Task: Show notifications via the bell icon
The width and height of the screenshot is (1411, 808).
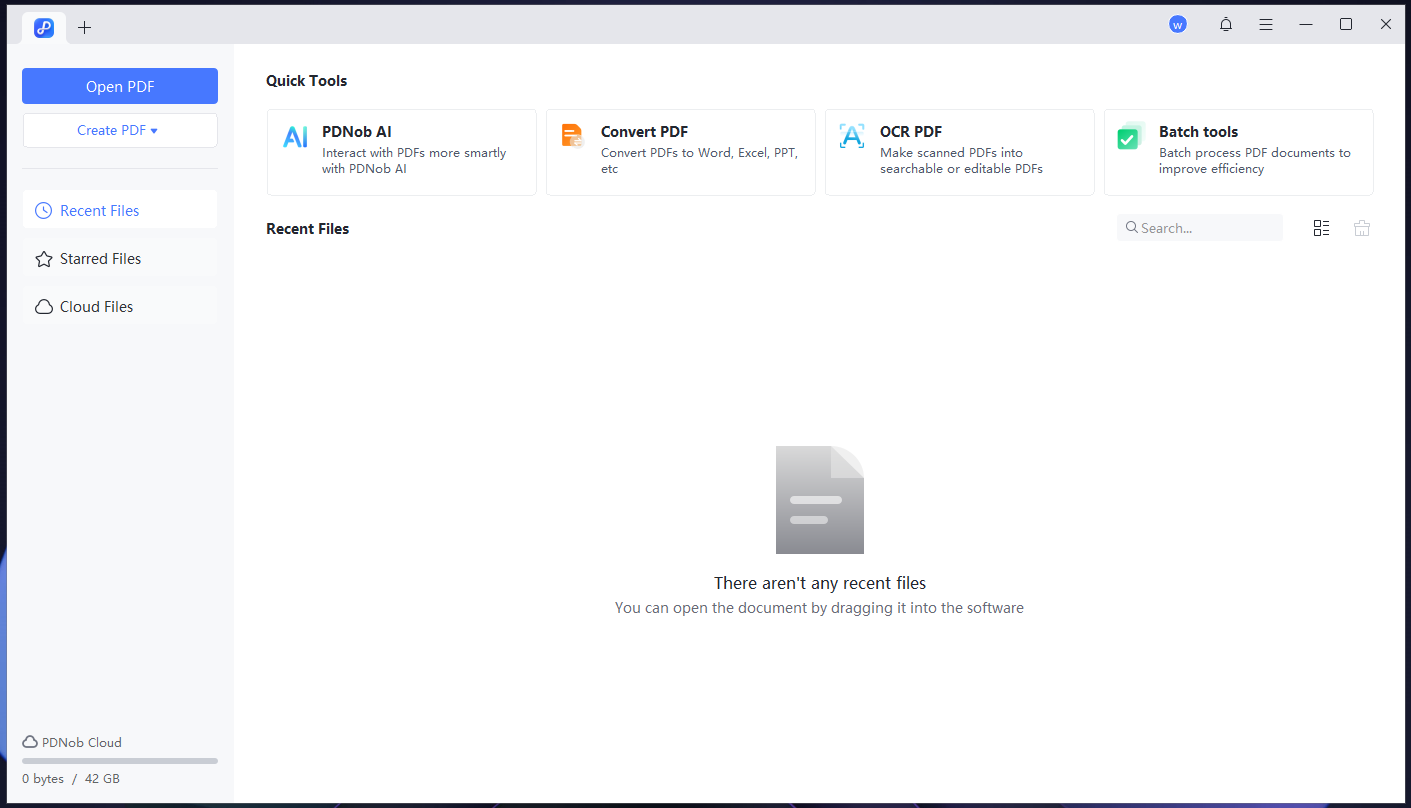Action: click(1226, 24)
